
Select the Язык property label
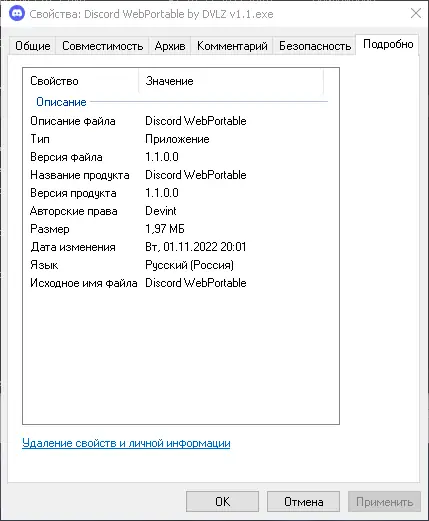coord(44,265)
